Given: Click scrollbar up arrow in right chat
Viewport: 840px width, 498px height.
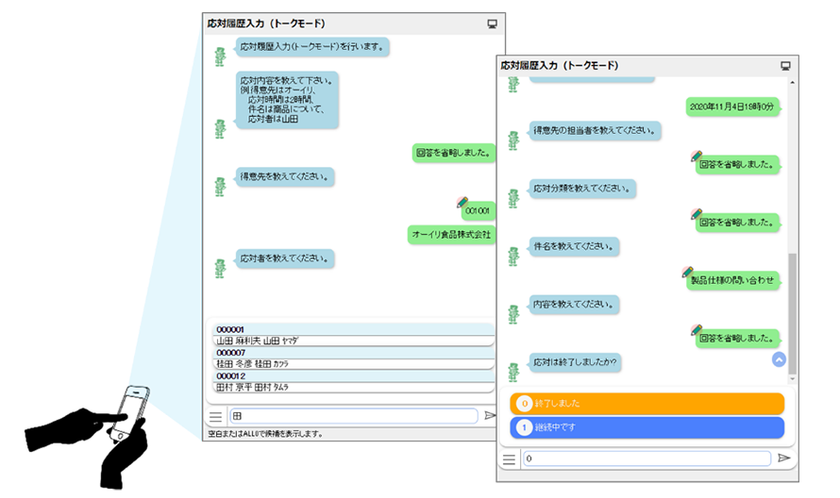Looking at the screenshot, I should (792, 82).
